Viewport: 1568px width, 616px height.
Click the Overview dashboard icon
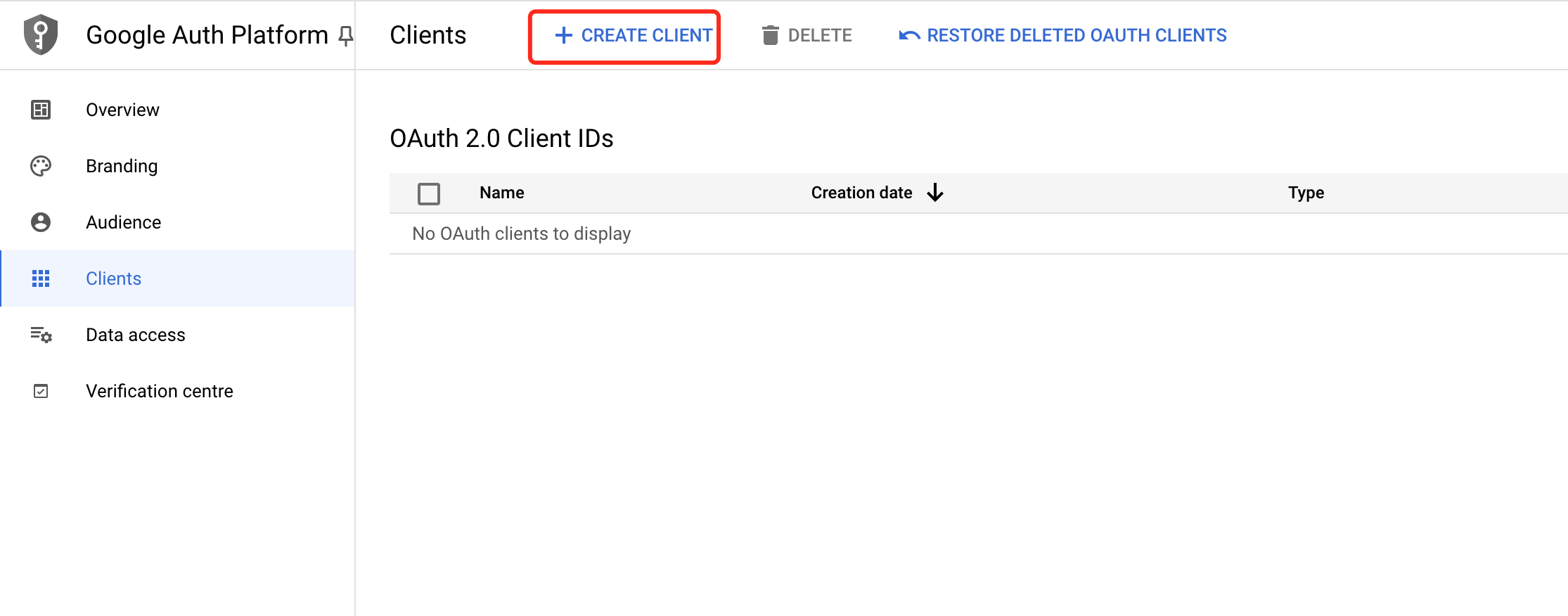click(x=41, y=110)
